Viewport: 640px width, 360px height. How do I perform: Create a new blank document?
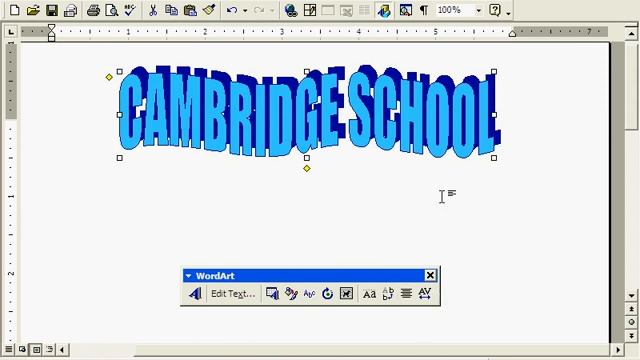14,10
